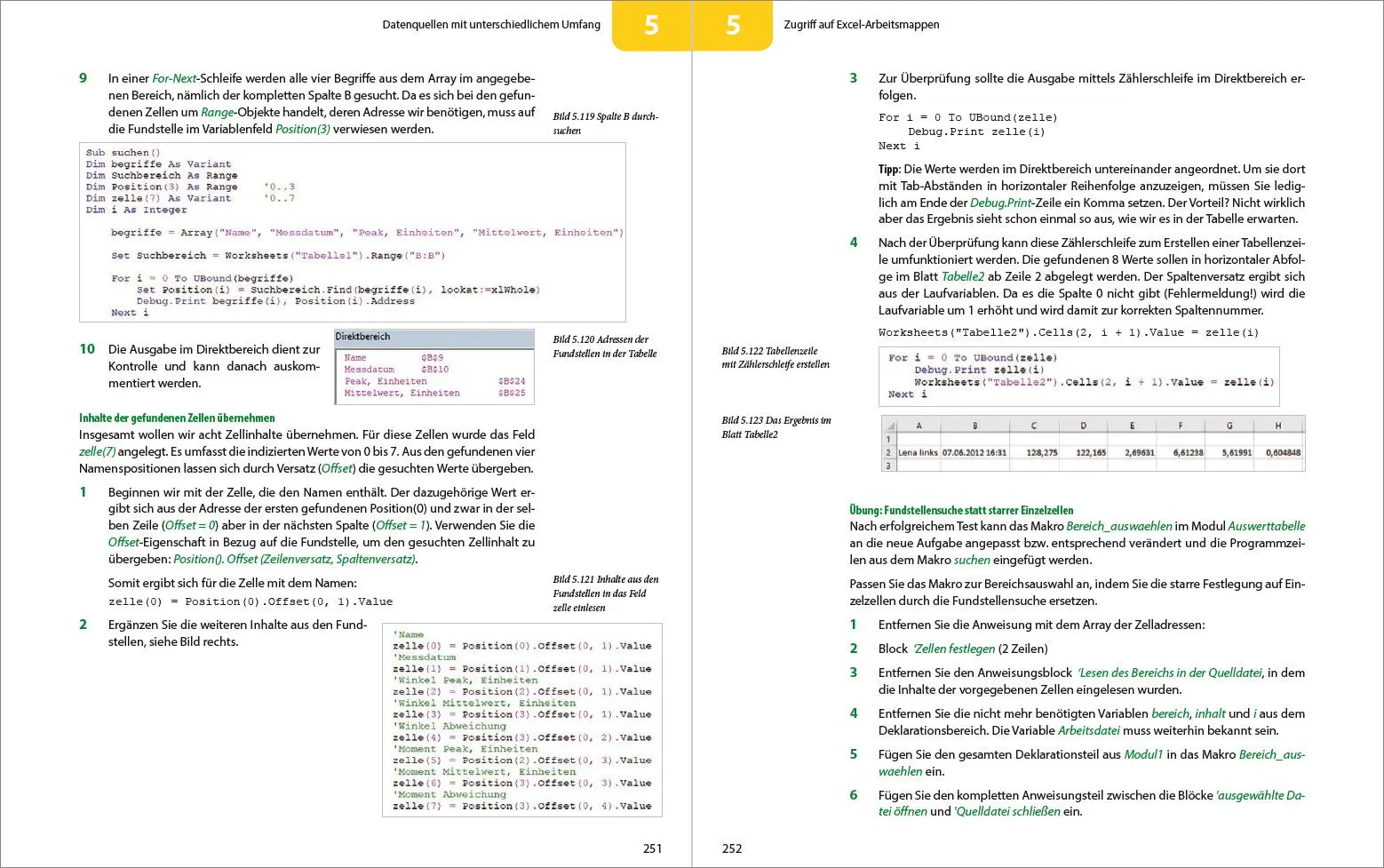Screen dimensions: 1384x868
Task: Click the Excel result table figure
Action: [x=1093, y=442]
